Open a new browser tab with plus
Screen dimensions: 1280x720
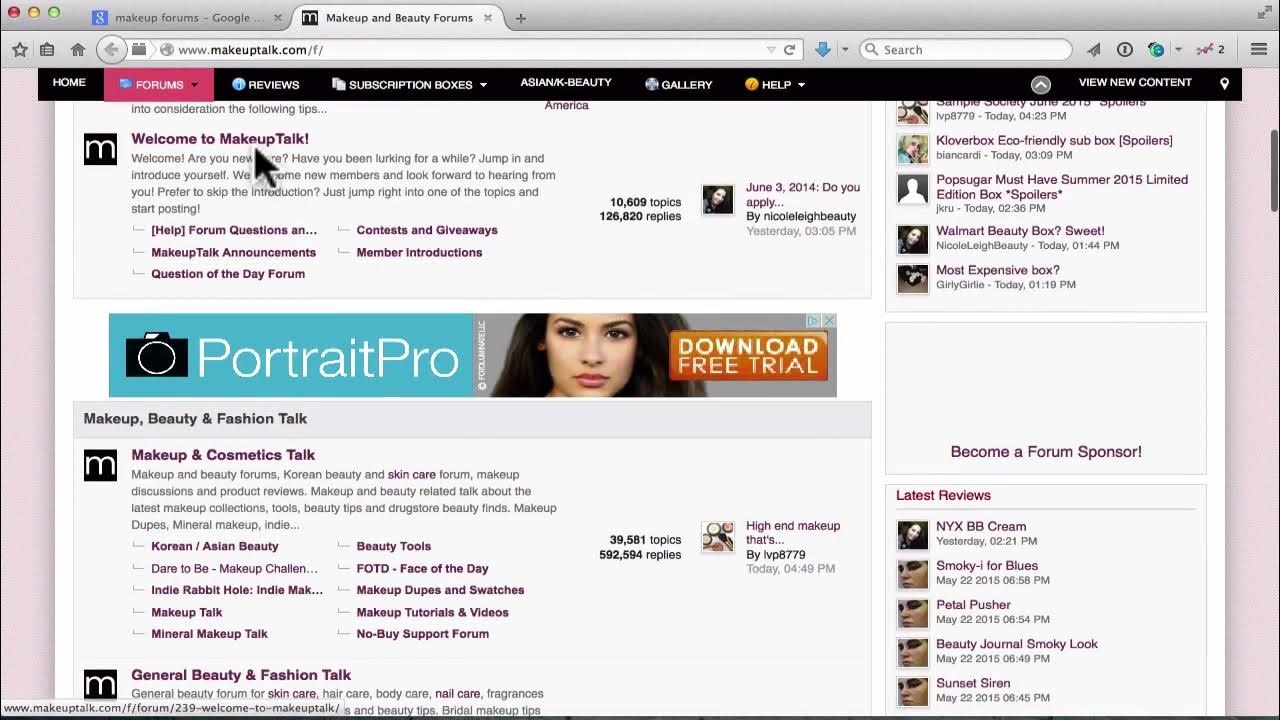[x=520, y=18]
